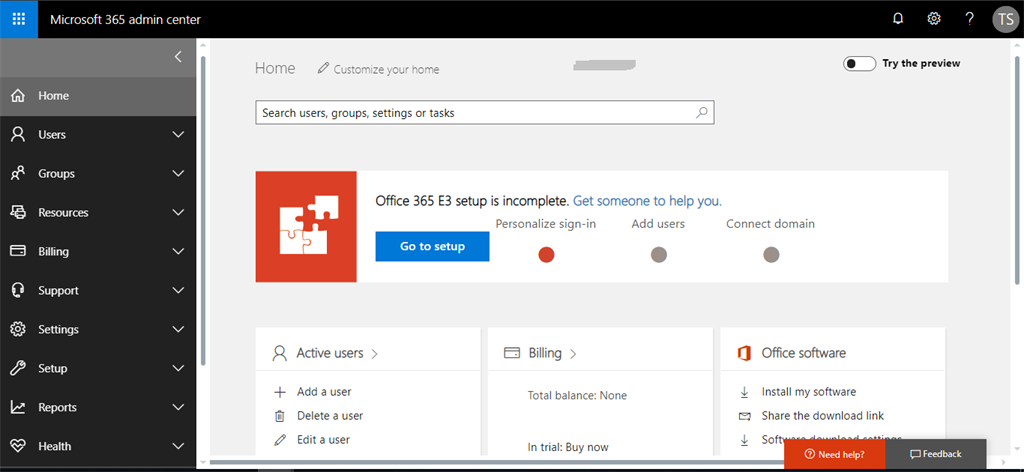Click Customize your home
The width and height of the screenshot is (1024, 472).
[x=387, y=69]
